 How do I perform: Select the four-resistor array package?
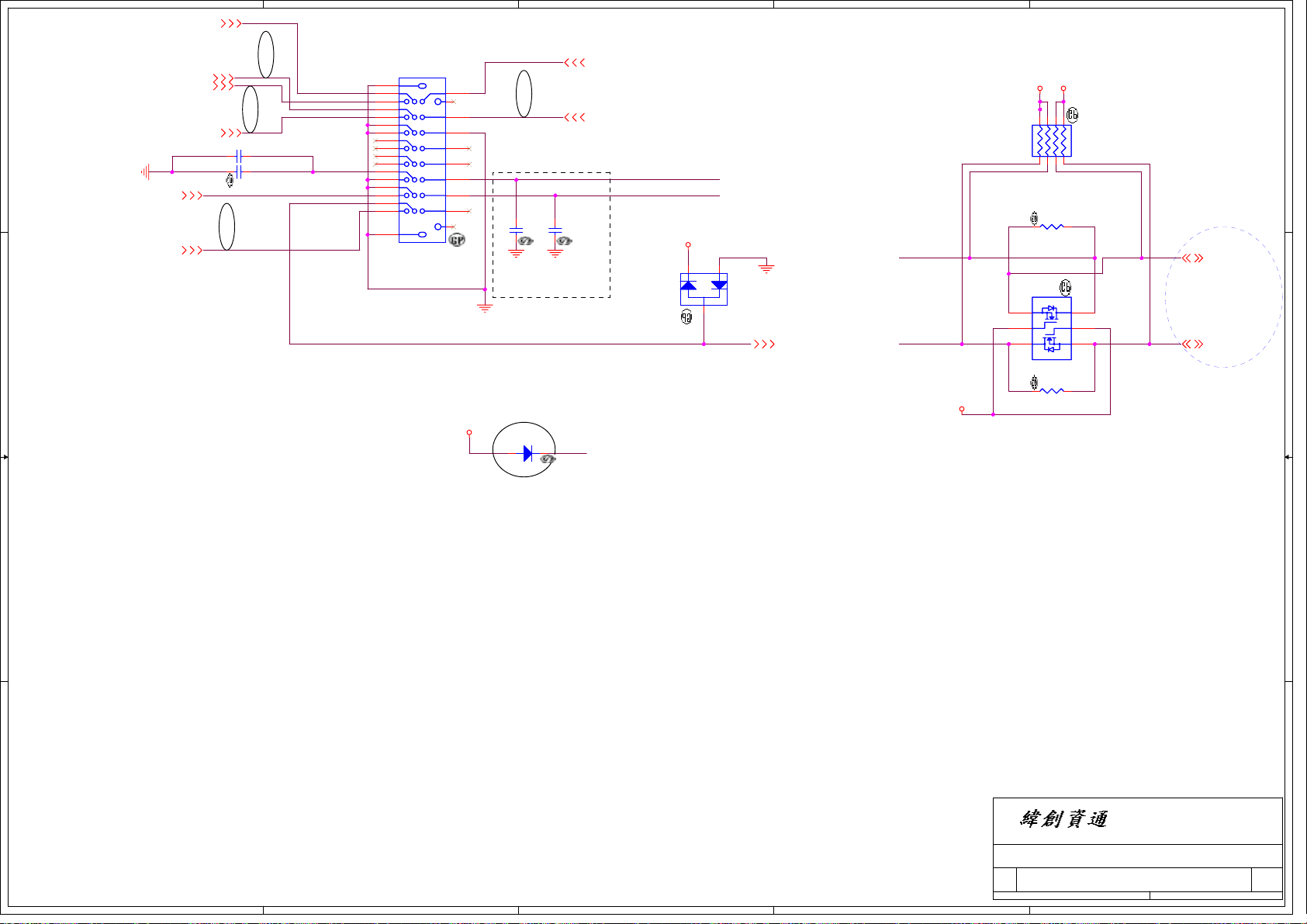1052,141
